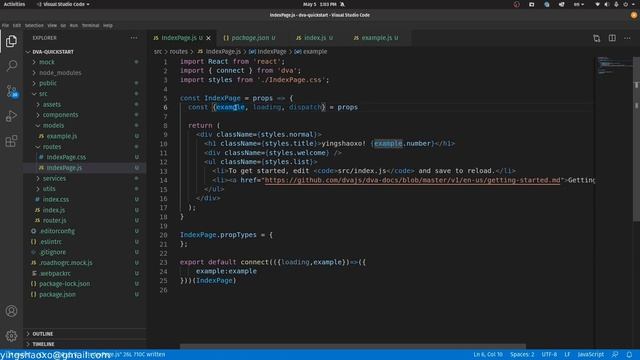This screenshot has height=360, width=640.
Task: Open the Selection menu
Action: coord(34,25)
